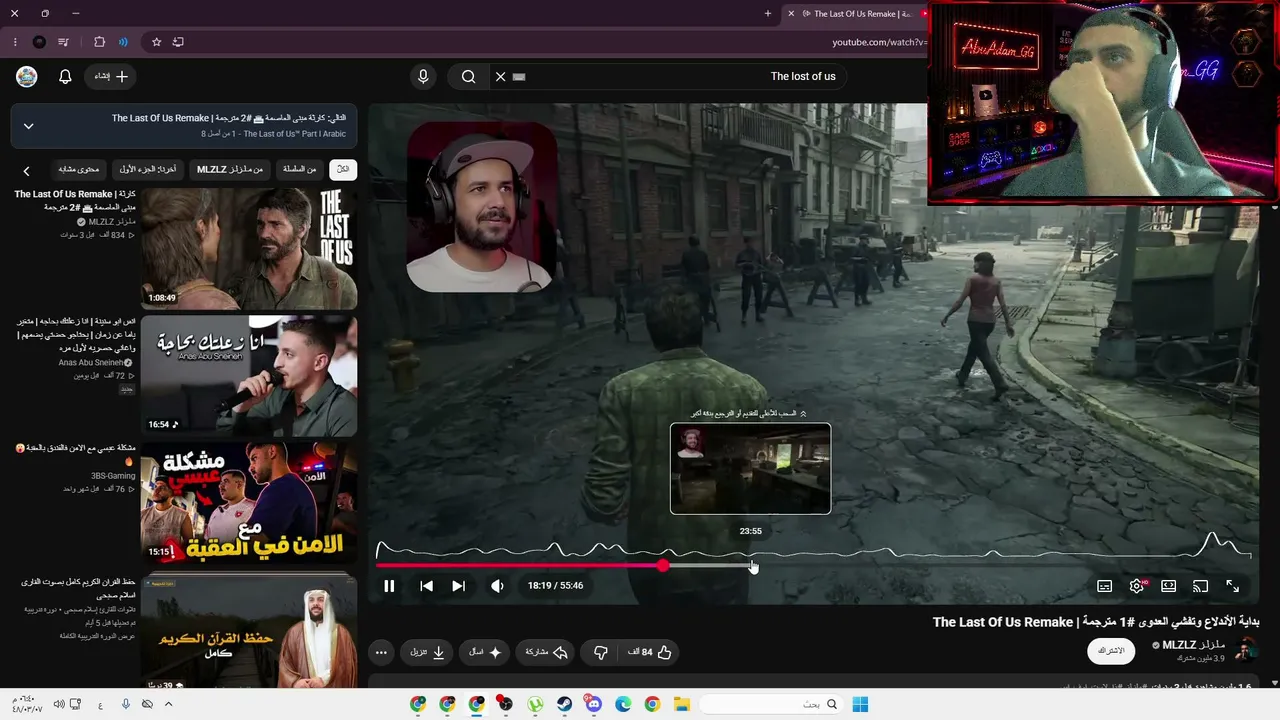Open the Windows Start menu
The height and width of the screenshot is (720, 1280).
click(860, 705)
